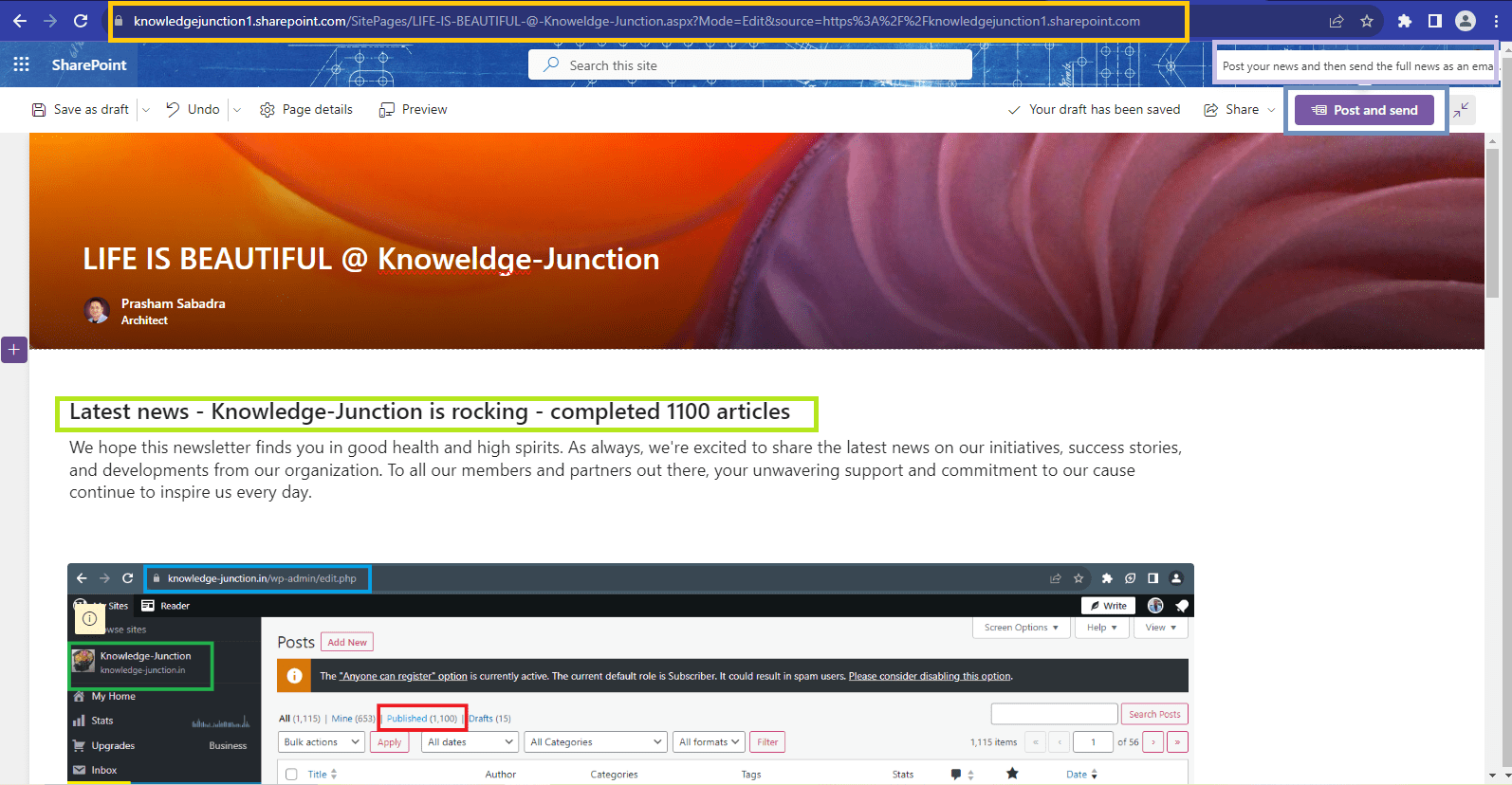Click the page scrollbar up arrow

click(x=1493, y=140)
